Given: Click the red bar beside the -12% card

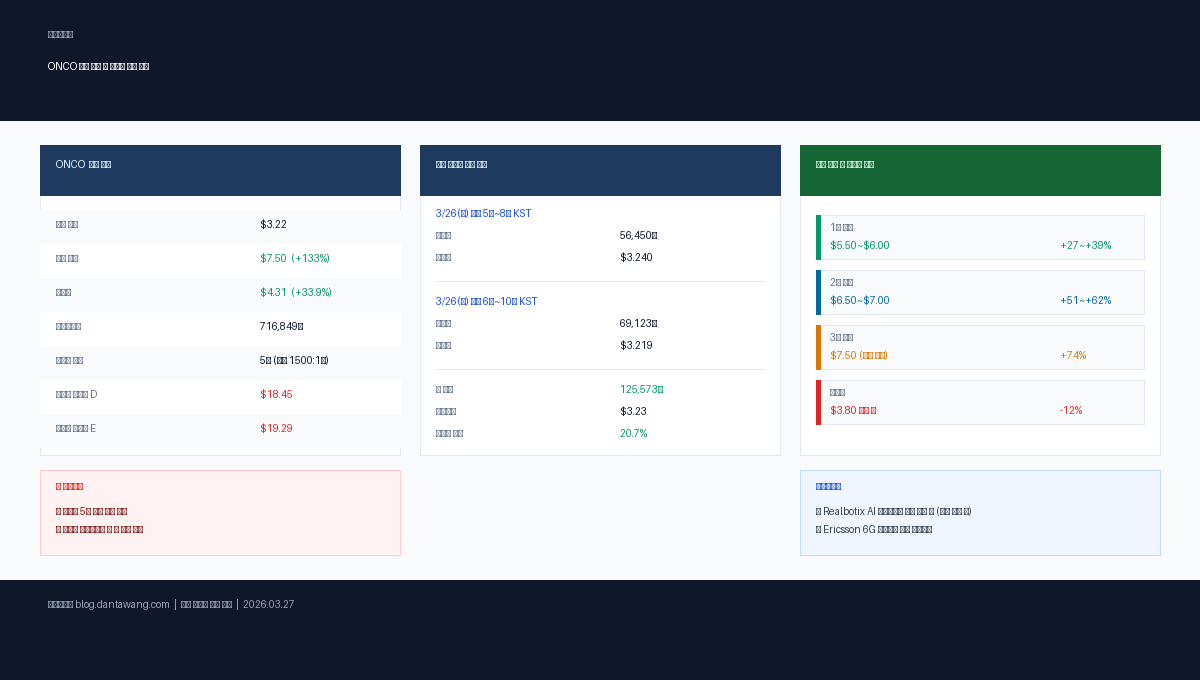Looking at the screenshot, I should tap(818, 402).
